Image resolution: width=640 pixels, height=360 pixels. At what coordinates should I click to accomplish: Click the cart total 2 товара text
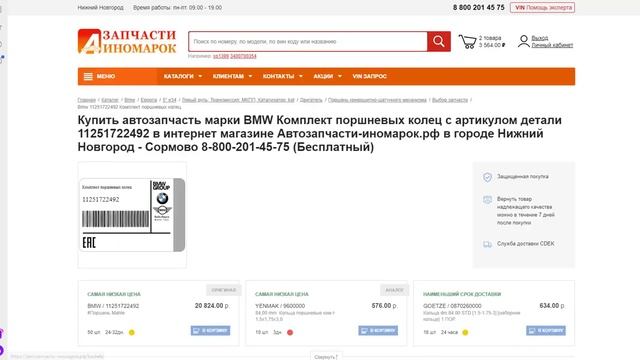point(490,38)
